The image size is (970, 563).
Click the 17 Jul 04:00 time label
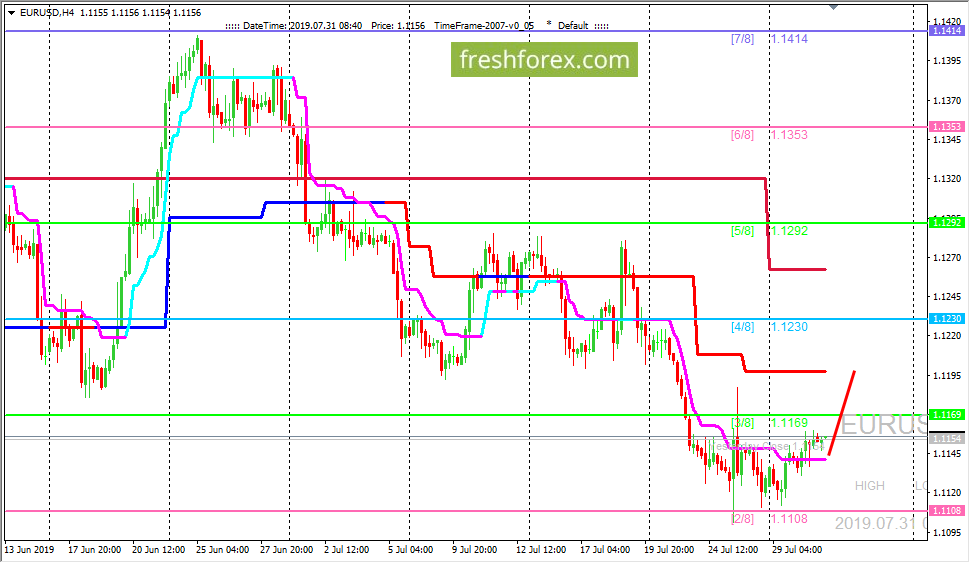605,549
